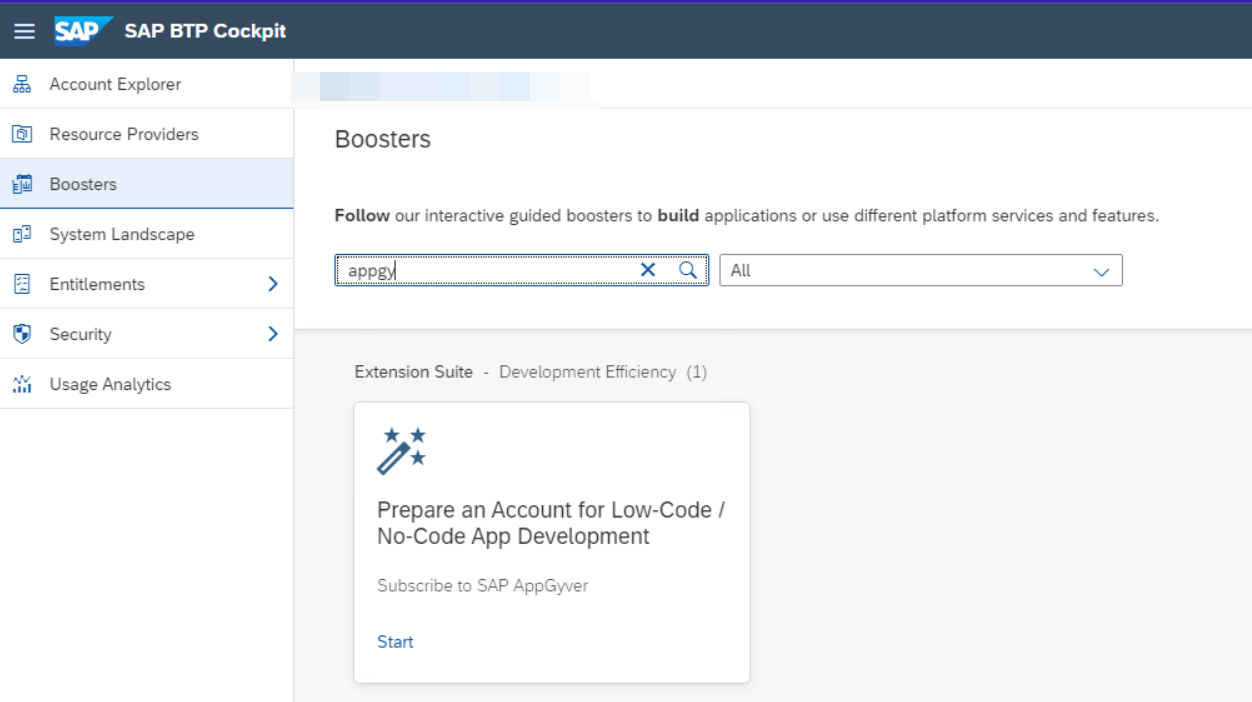Open Usage Analytics page
The image size is (1252, 702).
(x=146, y=384)
